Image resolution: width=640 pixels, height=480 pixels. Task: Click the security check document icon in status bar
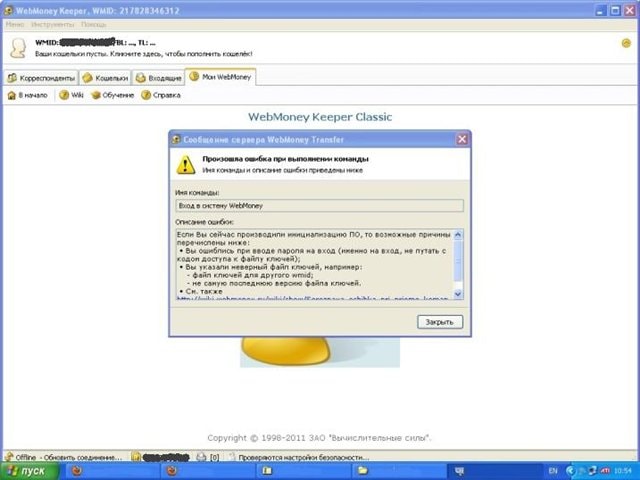point(232,457)
